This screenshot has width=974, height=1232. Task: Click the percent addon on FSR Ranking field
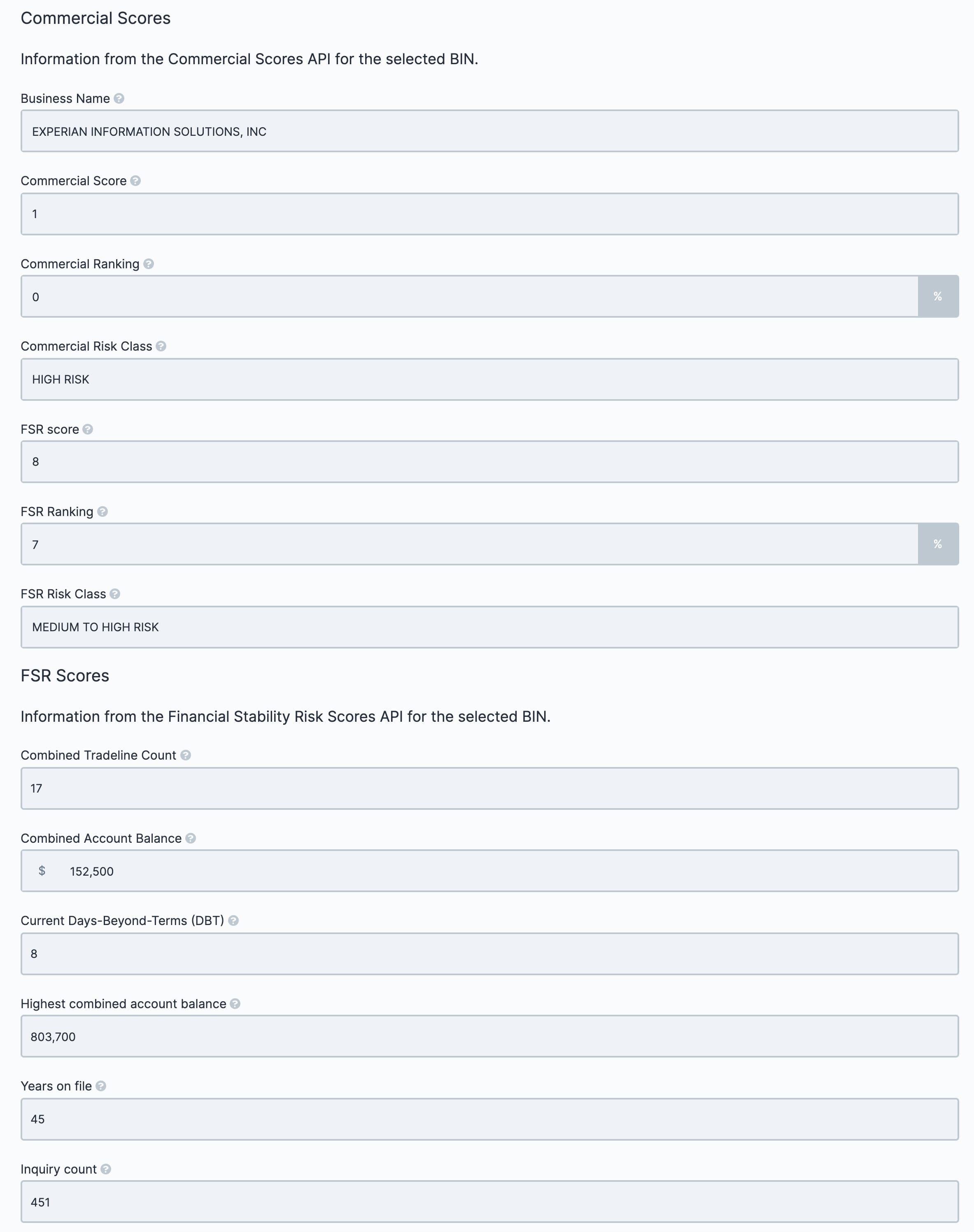pyautogui.click(x=938, y=544)
